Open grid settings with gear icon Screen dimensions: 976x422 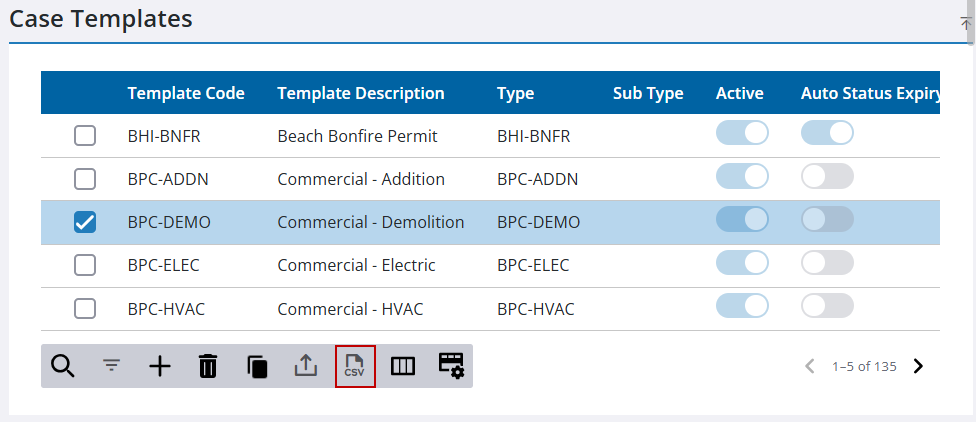click(451, 366)
